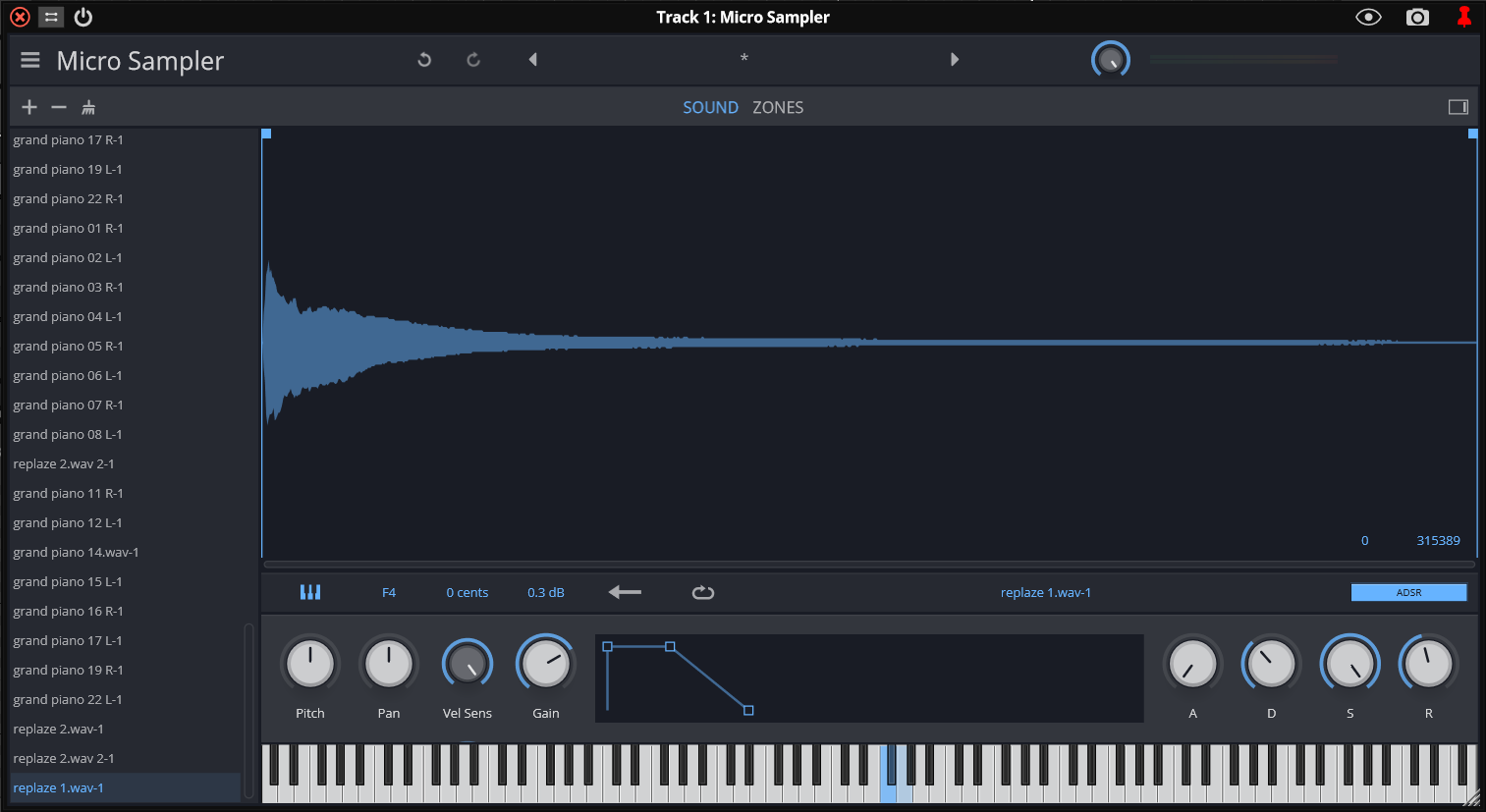Toggle the sample loop mode icon
The height and width of the screenshot is (812, 1486).
tap(703, 592)
